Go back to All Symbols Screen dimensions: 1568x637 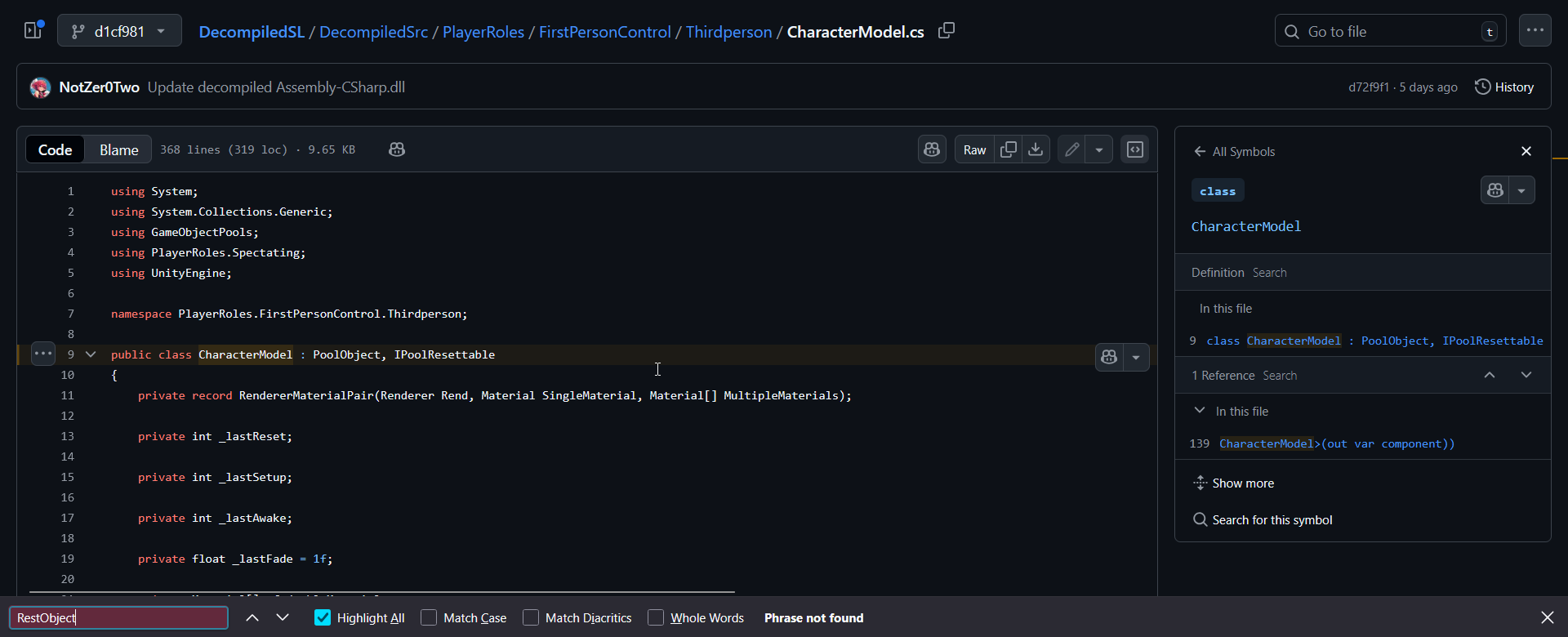click(x=1234, y=151)
